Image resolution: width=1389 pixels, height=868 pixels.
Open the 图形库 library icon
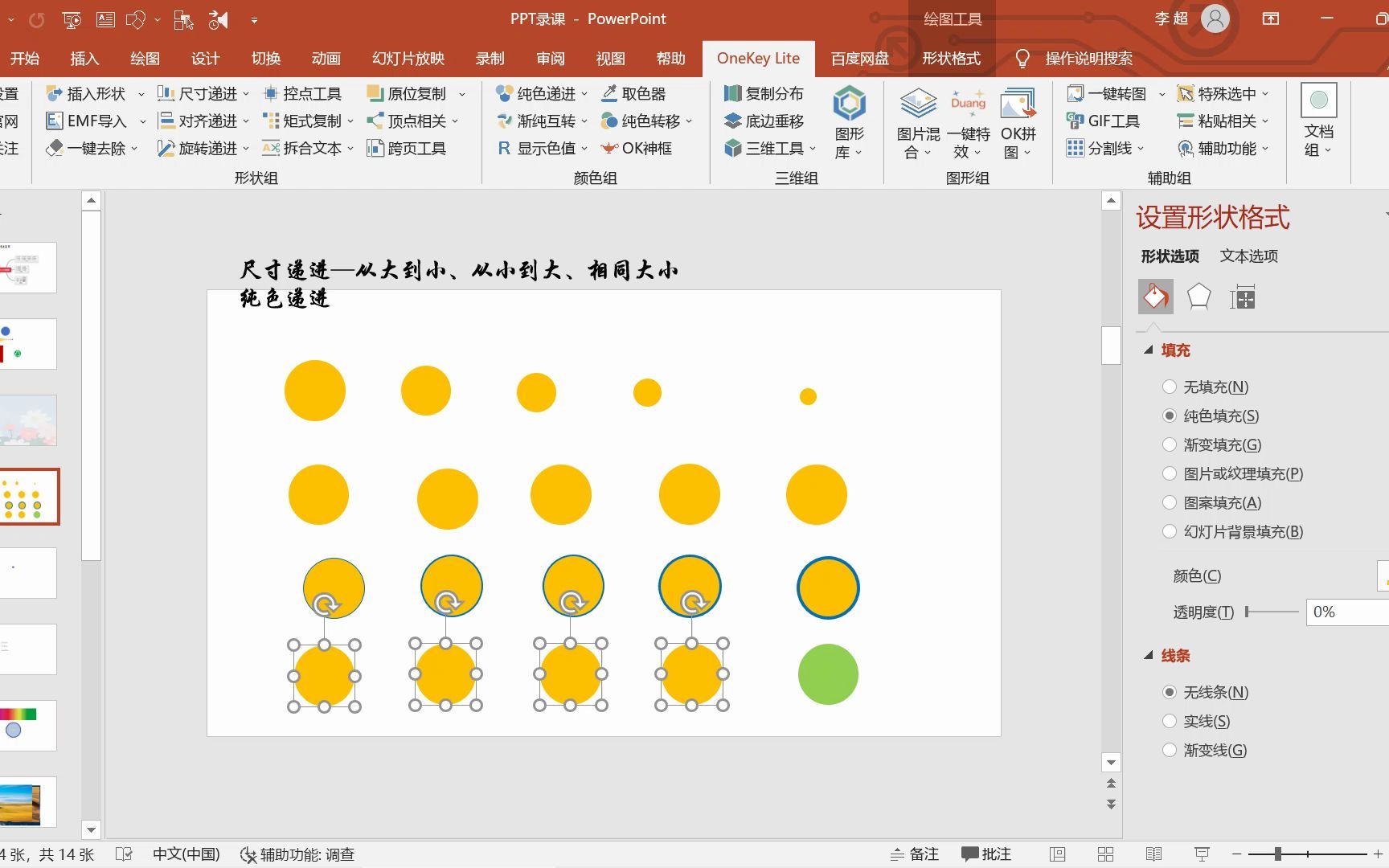(849, 103)
